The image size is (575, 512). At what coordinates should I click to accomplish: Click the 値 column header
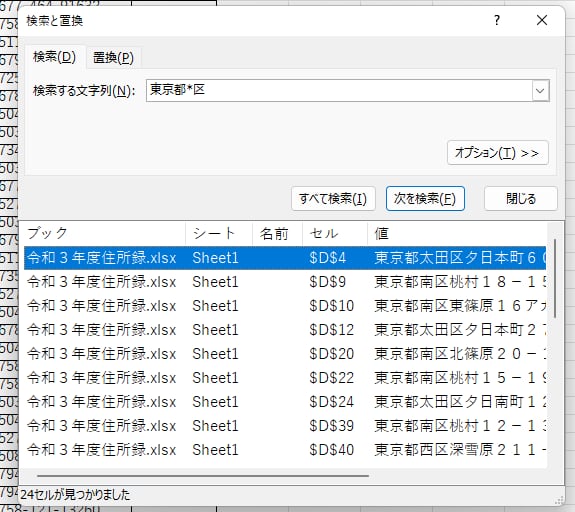(x=457, y=233)
